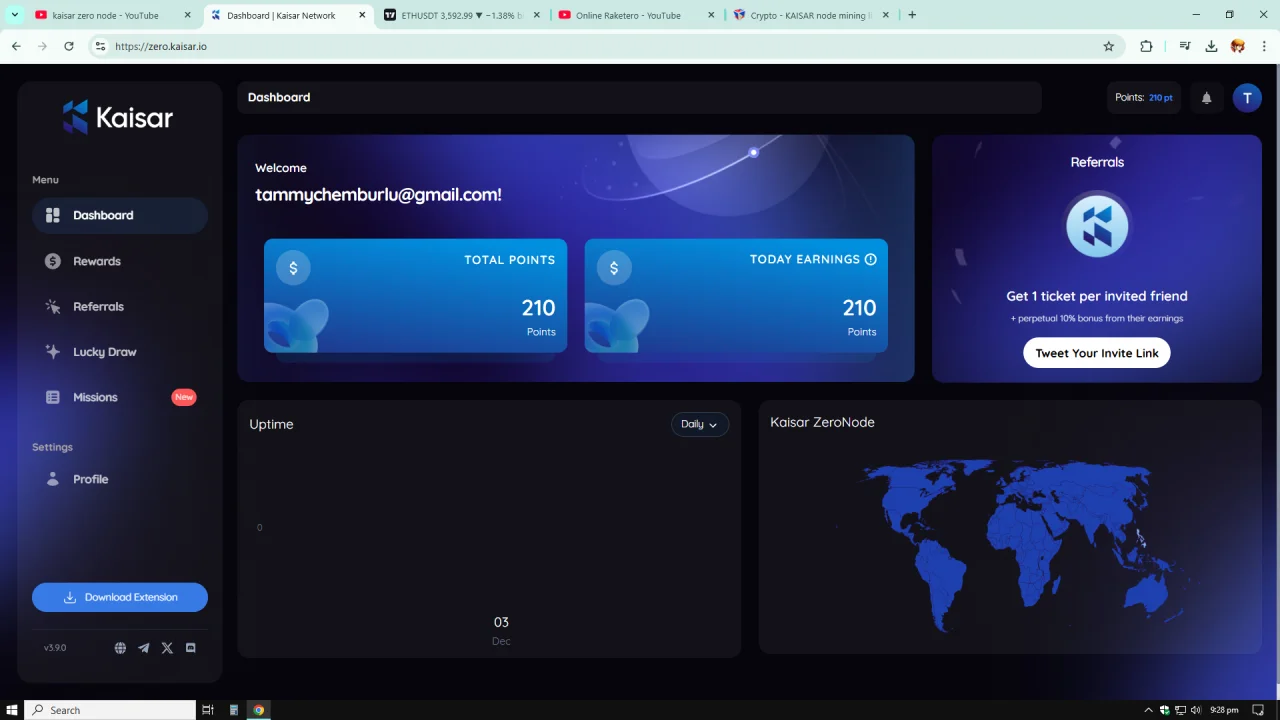
Task: Open the Discord icon link
Action: click(190, 648)
